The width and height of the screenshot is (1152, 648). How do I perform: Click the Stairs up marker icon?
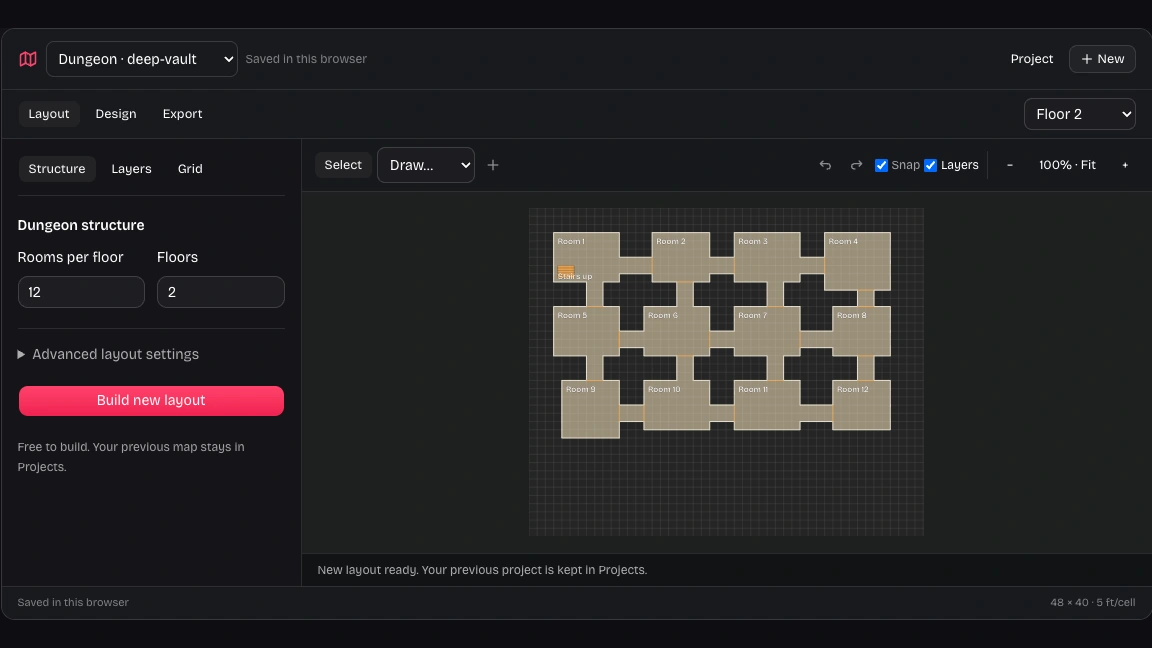566,270
